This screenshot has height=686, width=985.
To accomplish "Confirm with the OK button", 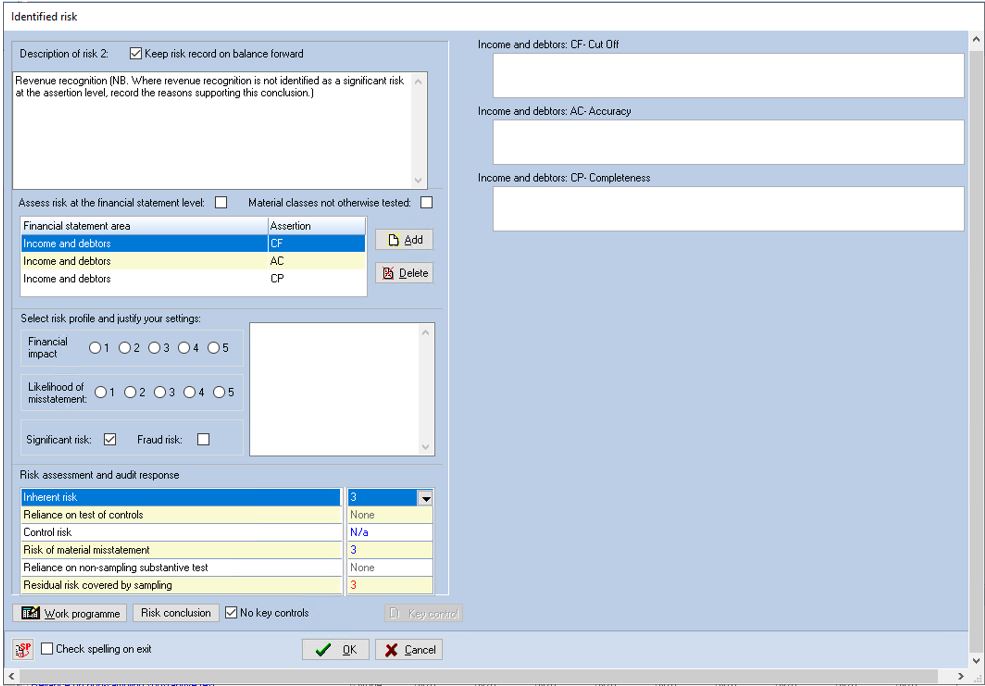I will tap(335, 650).
